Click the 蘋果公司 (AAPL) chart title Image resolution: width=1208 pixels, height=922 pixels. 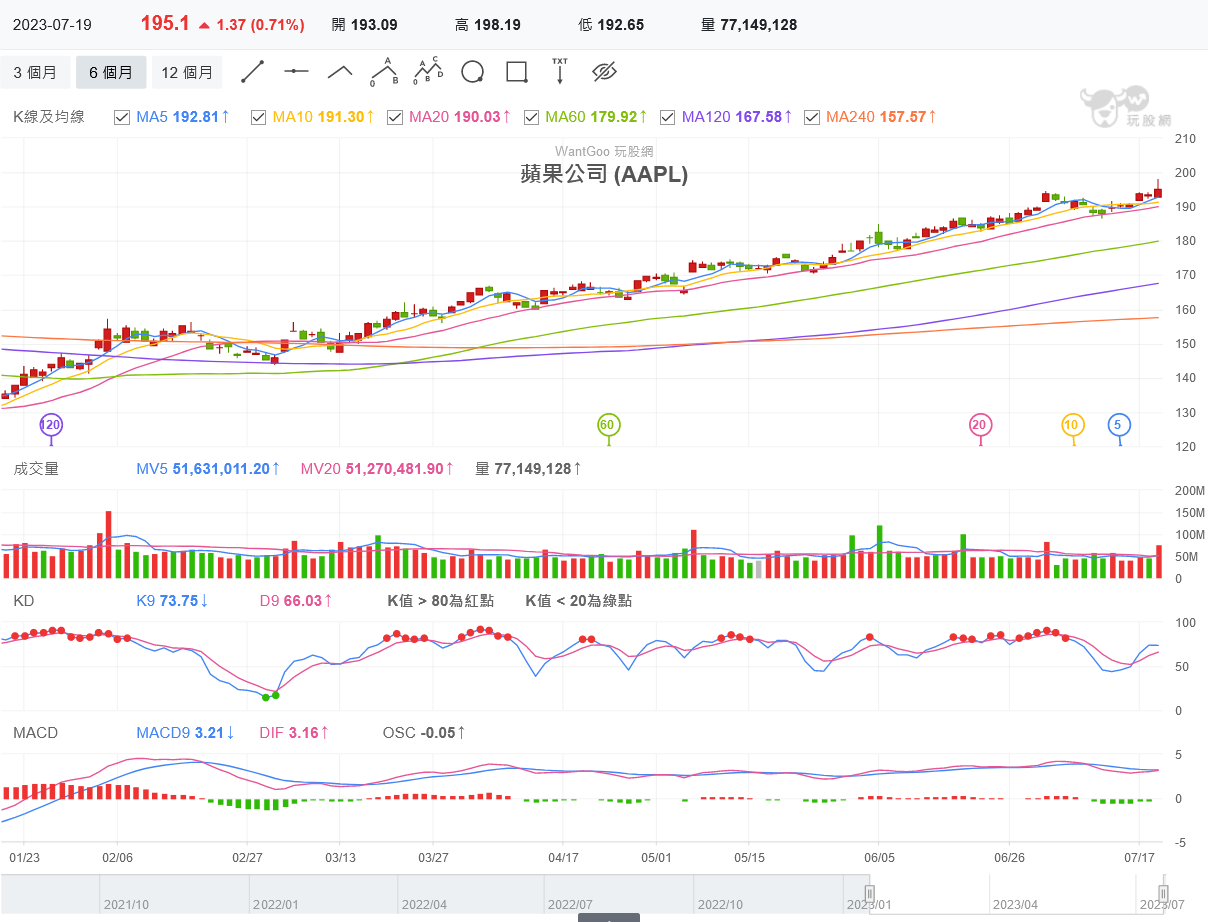tap(604, 174)
